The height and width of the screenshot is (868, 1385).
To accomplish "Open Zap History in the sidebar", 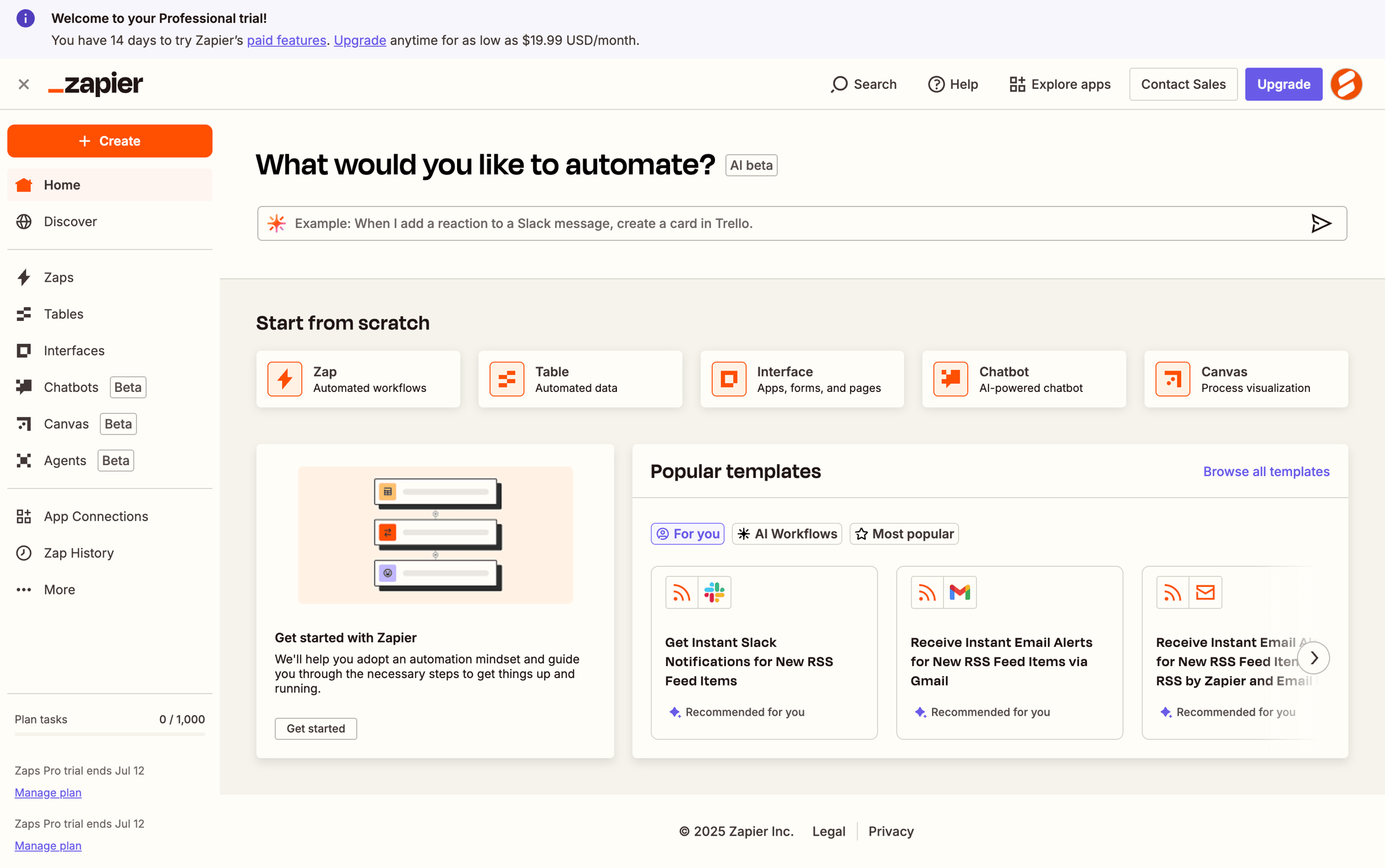I will click(x=110, y=553).
